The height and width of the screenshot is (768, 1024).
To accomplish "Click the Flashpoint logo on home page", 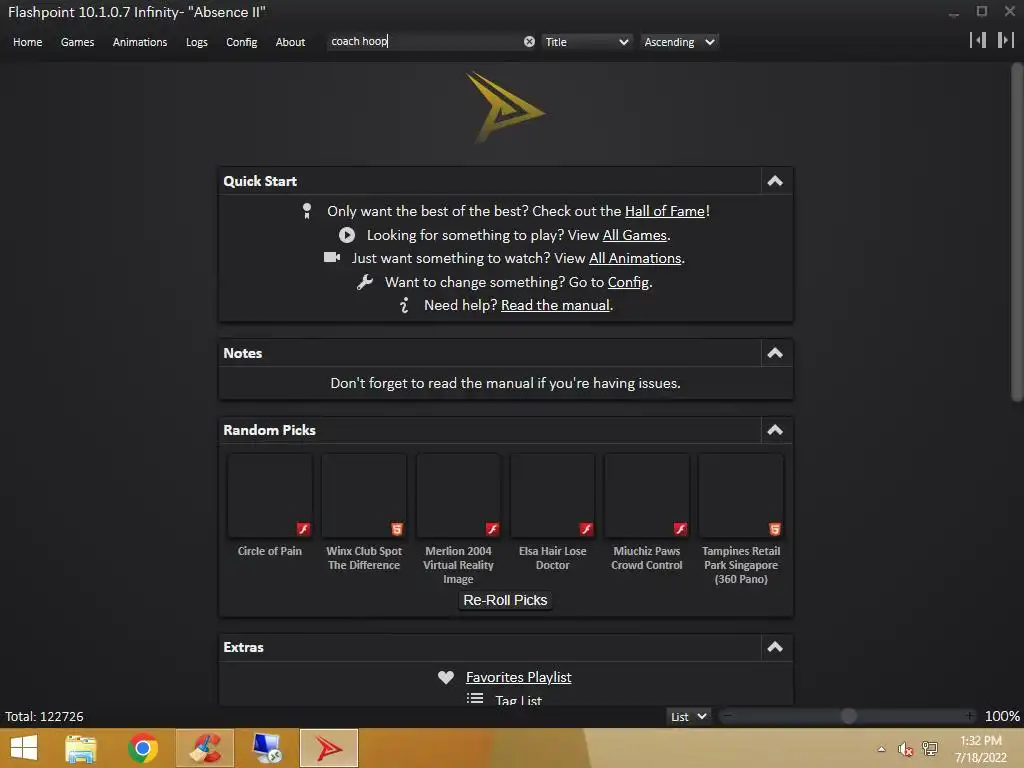I will click(x=505, y=107).
